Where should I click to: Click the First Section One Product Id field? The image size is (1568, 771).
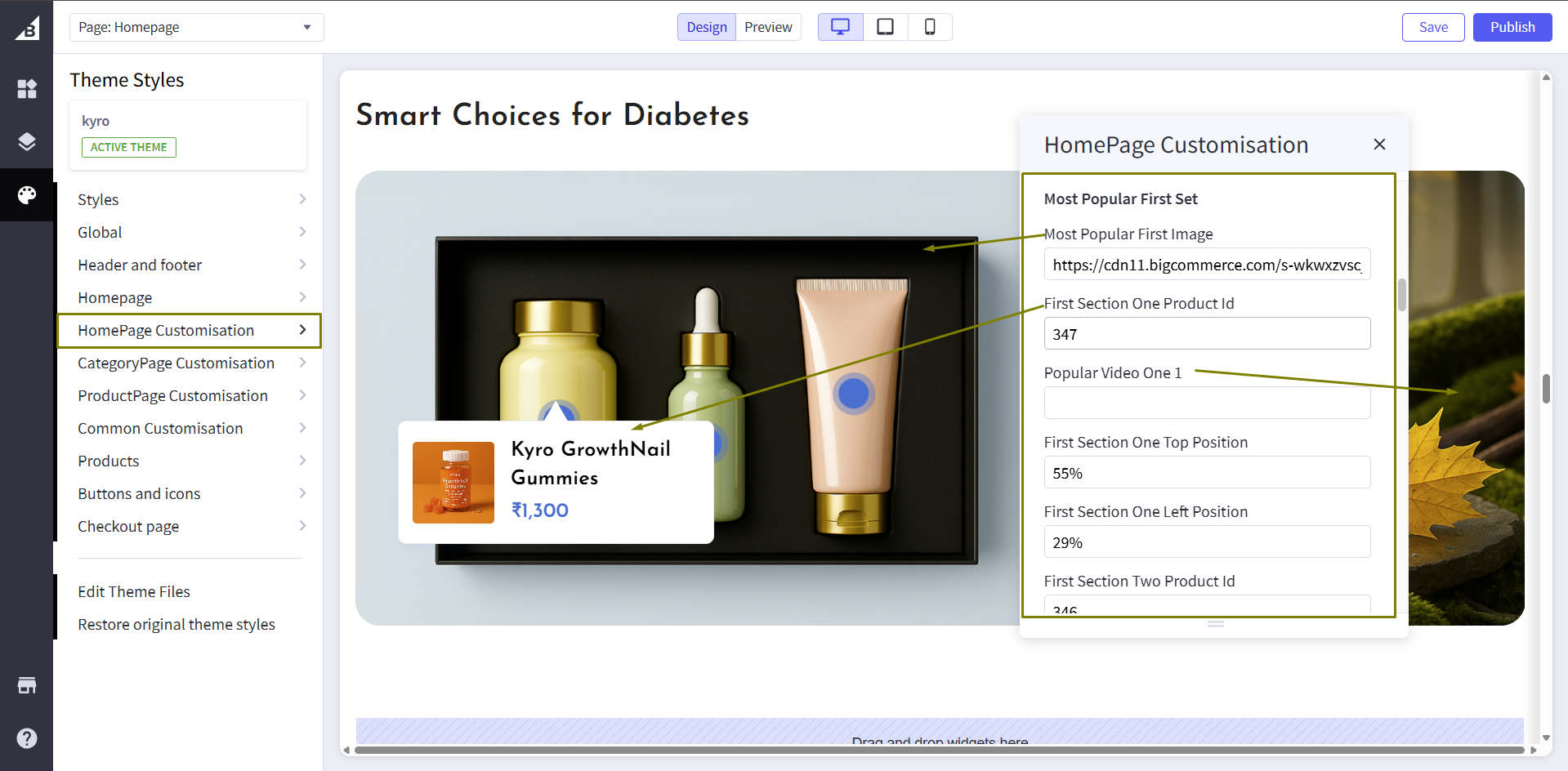(x=1206, y=334)
